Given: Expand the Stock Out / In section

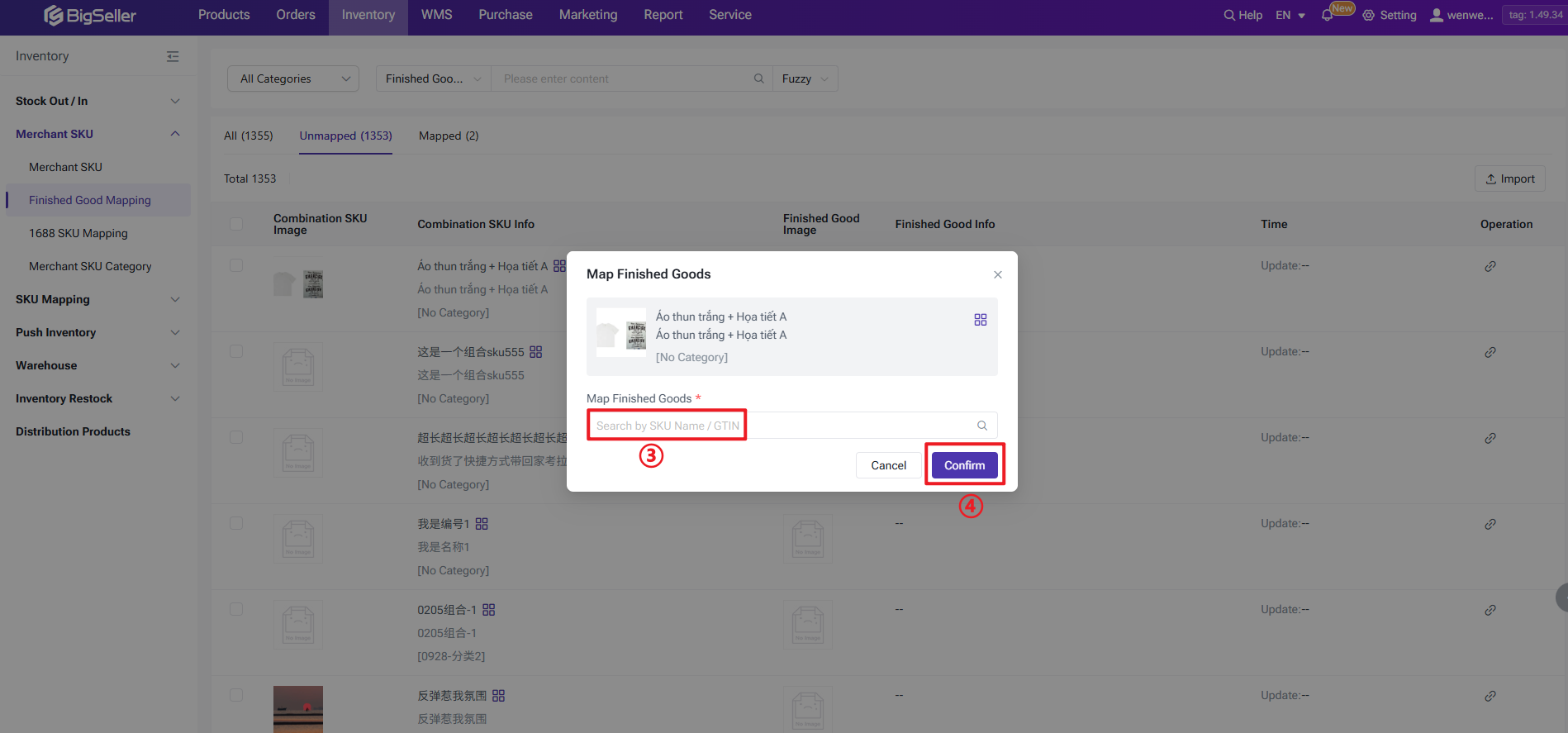Looking at the screenshot, I should coord(97,101).
